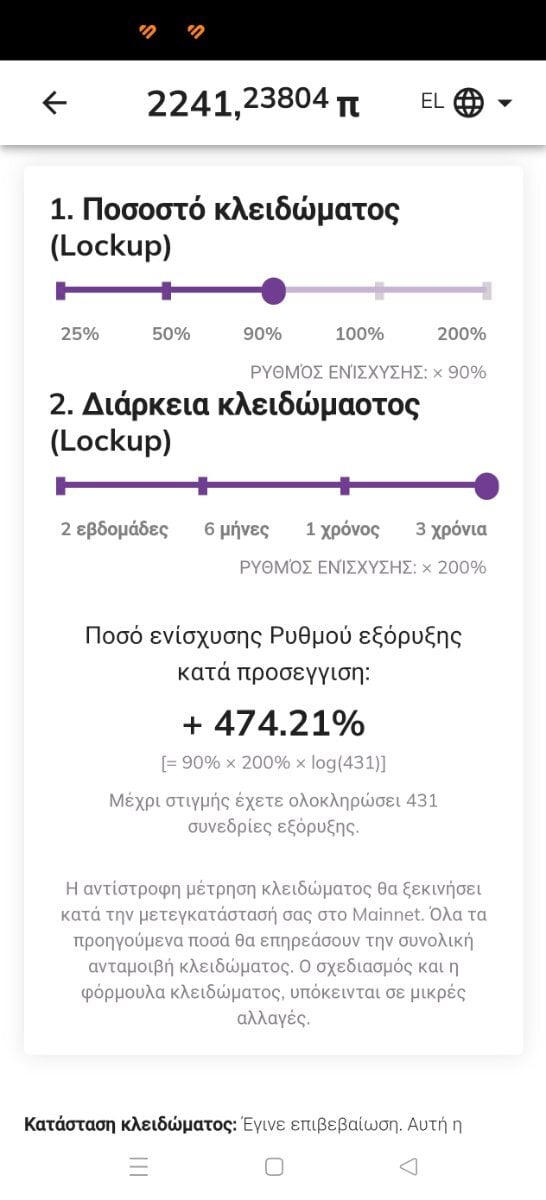546x1200 pixels.
Task: Tap the Android recent apps menu icon
Action: coord(139,1166)
